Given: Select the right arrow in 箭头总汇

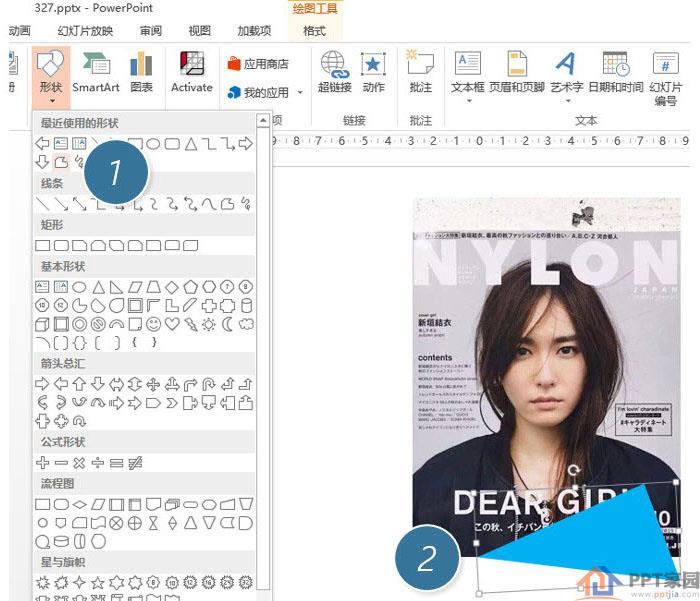Looking at the screenshot, I should (x=42, y=384).
